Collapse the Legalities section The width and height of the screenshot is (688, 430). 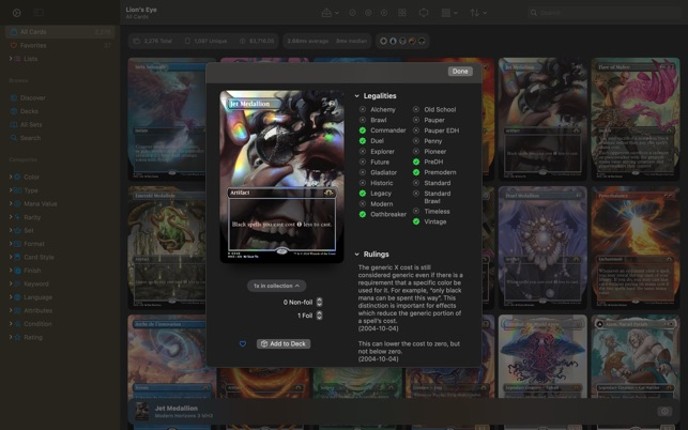(357, 96)
